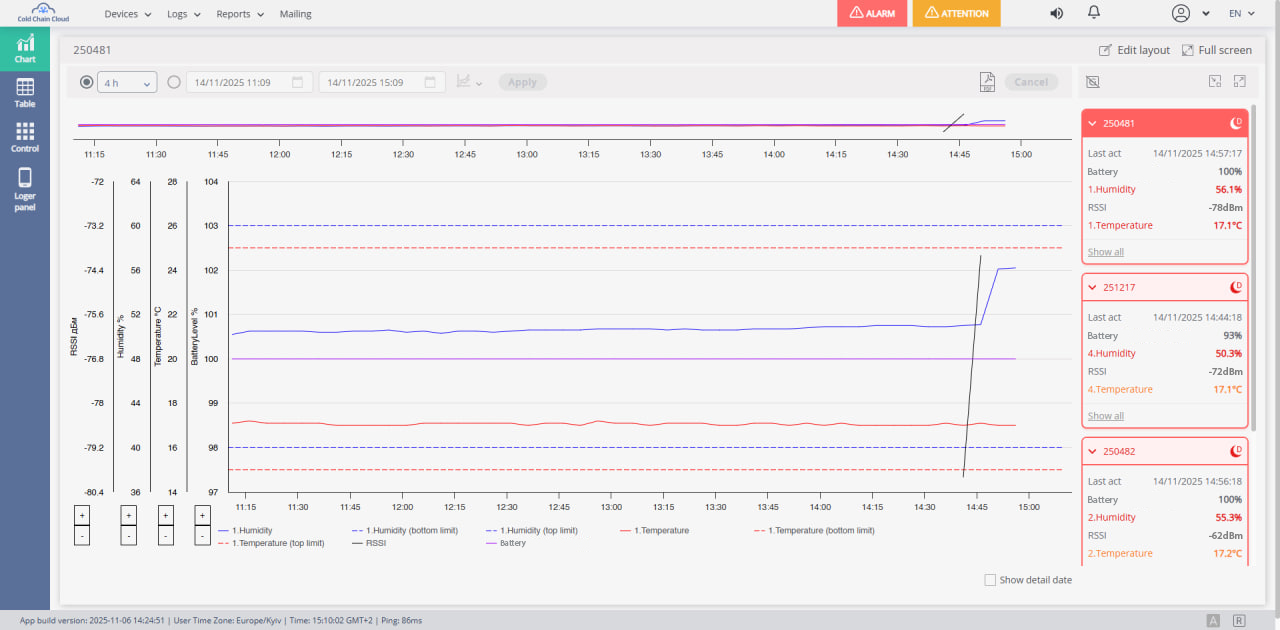This screenshot has height=630, width=1280.
Task: Toggle the 1.Humidity series in legend
Action: coord(251,530)
